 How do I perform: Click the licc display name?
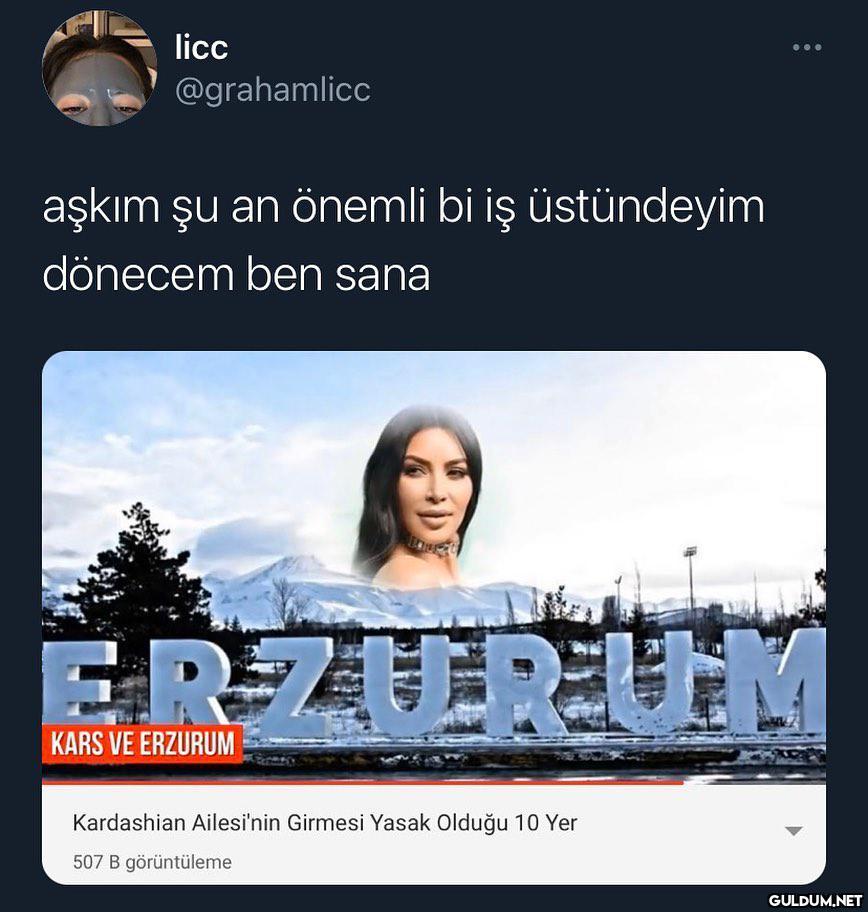[x=201, y=47]
